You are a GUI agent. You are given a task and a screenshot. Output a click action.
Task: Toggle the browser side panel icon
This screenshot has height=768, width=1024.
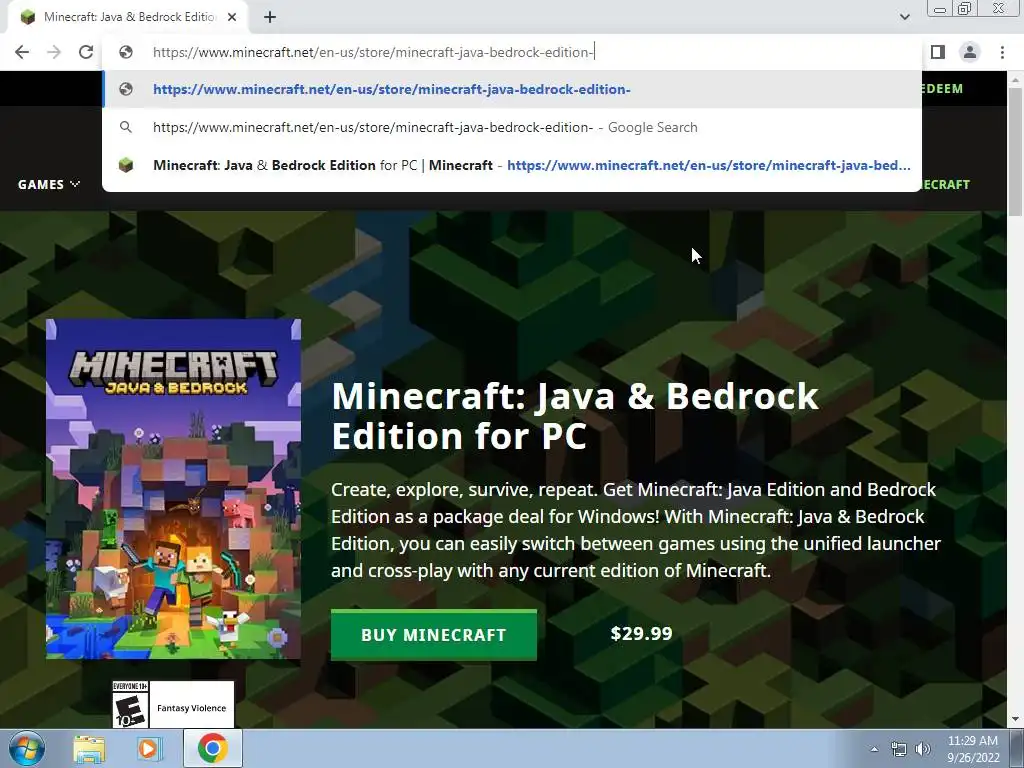tap(938, 52)
